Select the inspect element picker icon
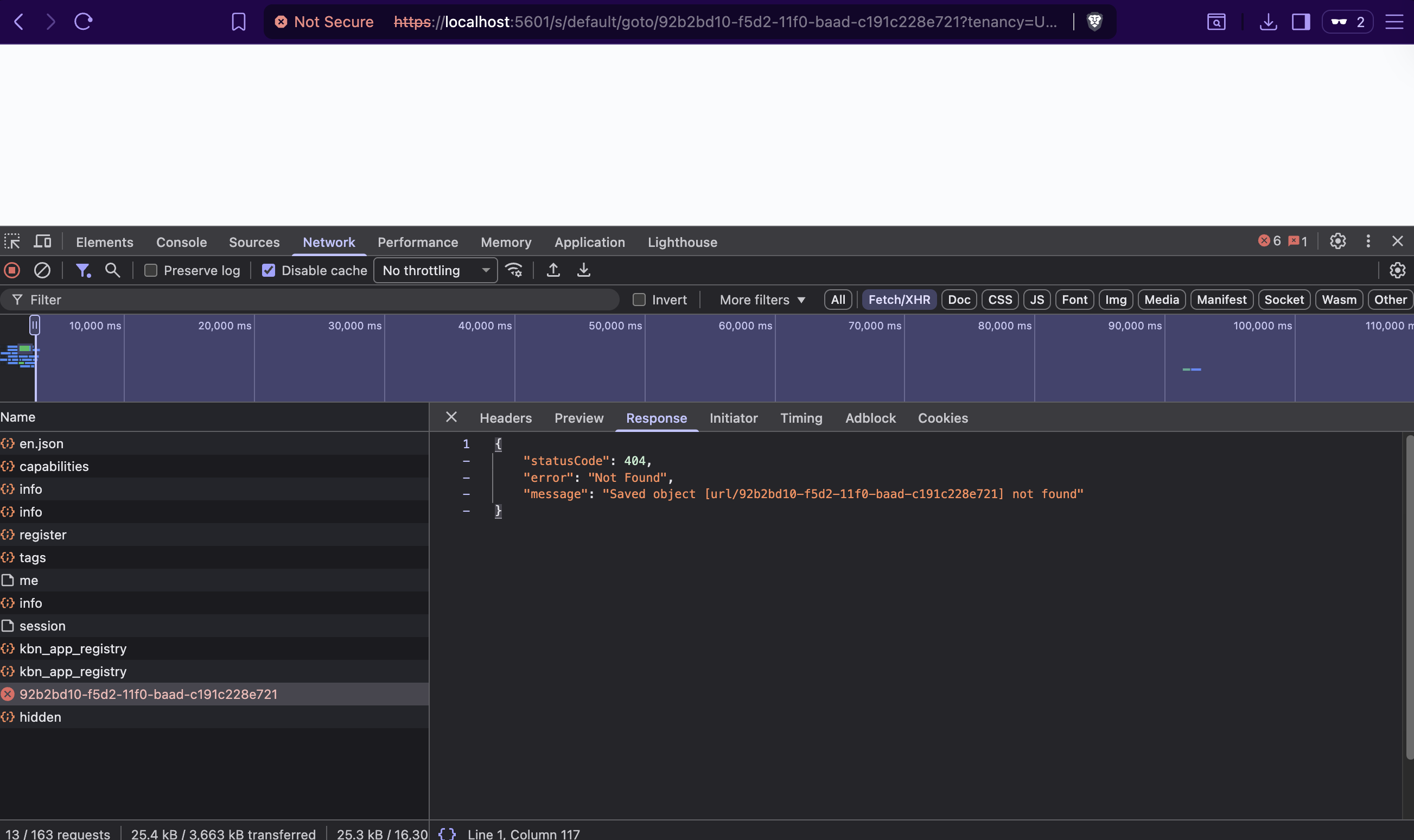This screenshot has height=840, width=1414. coord(12,241)
